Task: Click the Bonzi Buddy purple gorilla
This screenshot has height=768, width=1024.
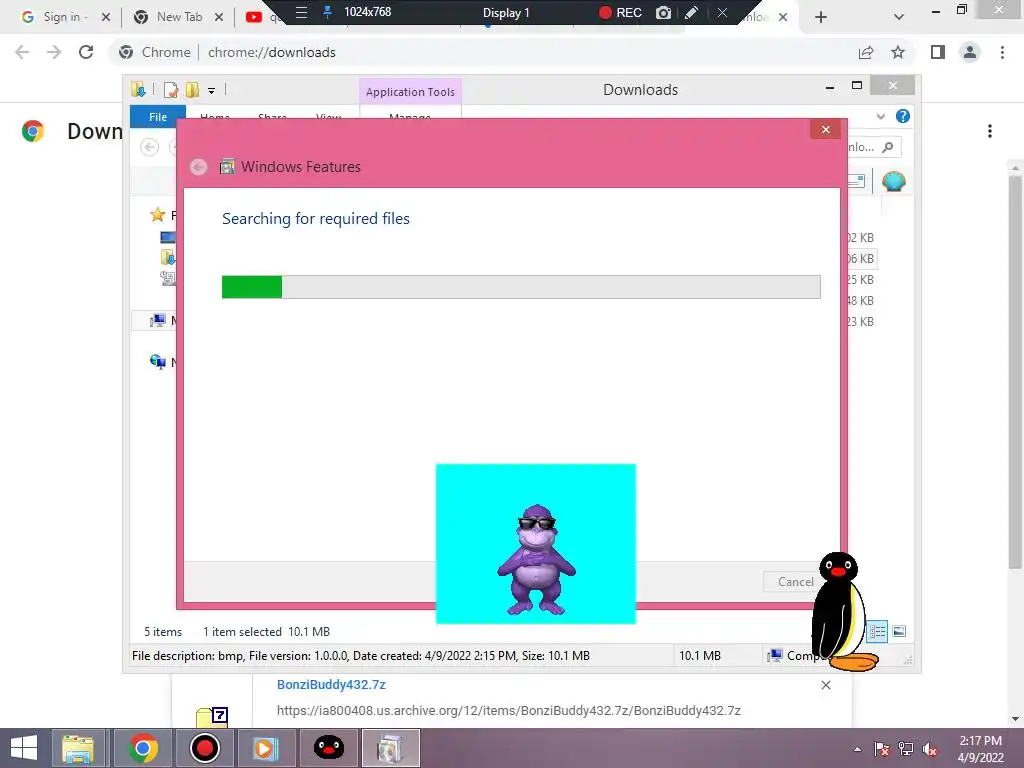Action: [536, 559]
